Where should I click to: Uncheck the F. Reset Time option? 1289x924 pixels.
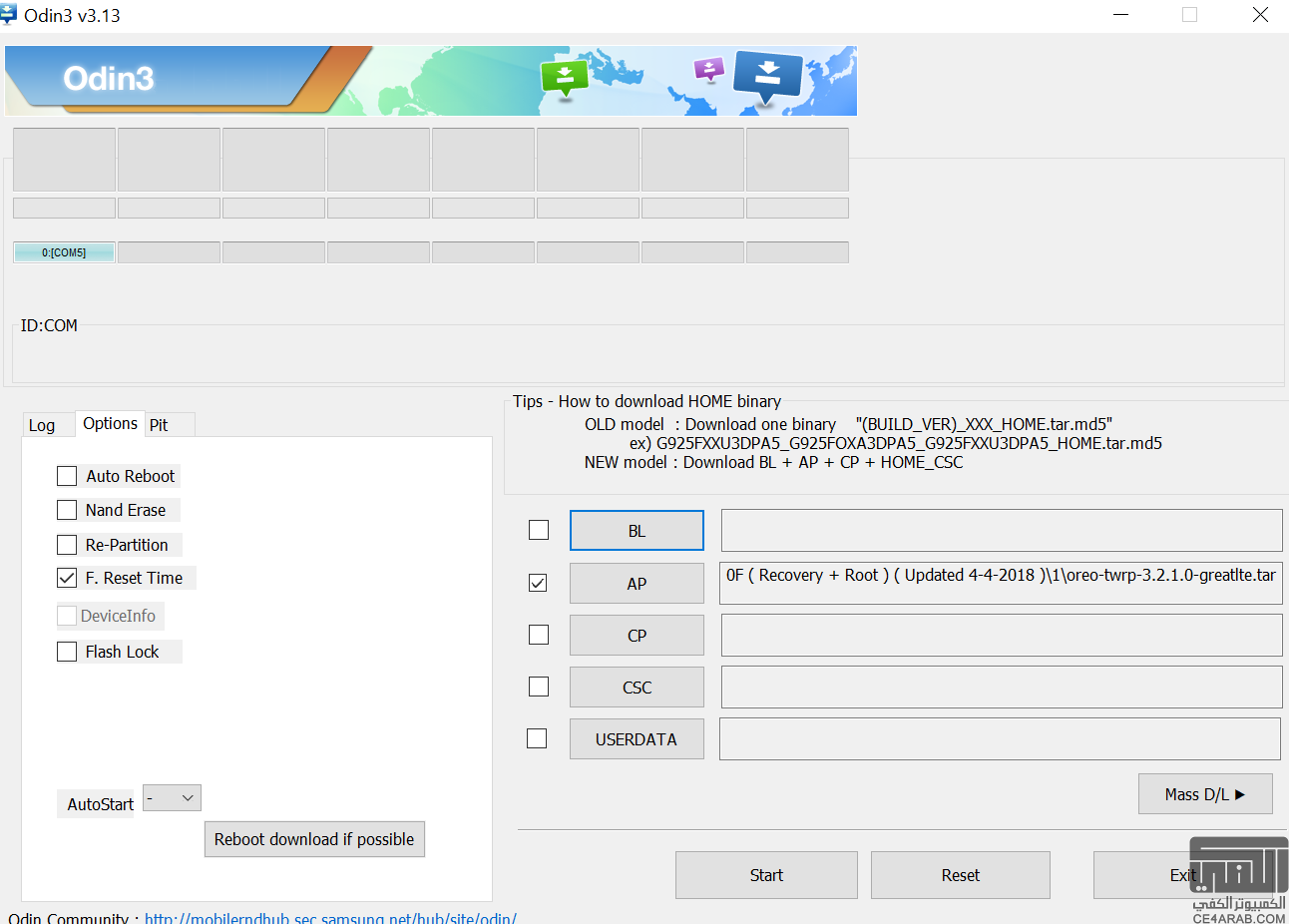point(67,578)
